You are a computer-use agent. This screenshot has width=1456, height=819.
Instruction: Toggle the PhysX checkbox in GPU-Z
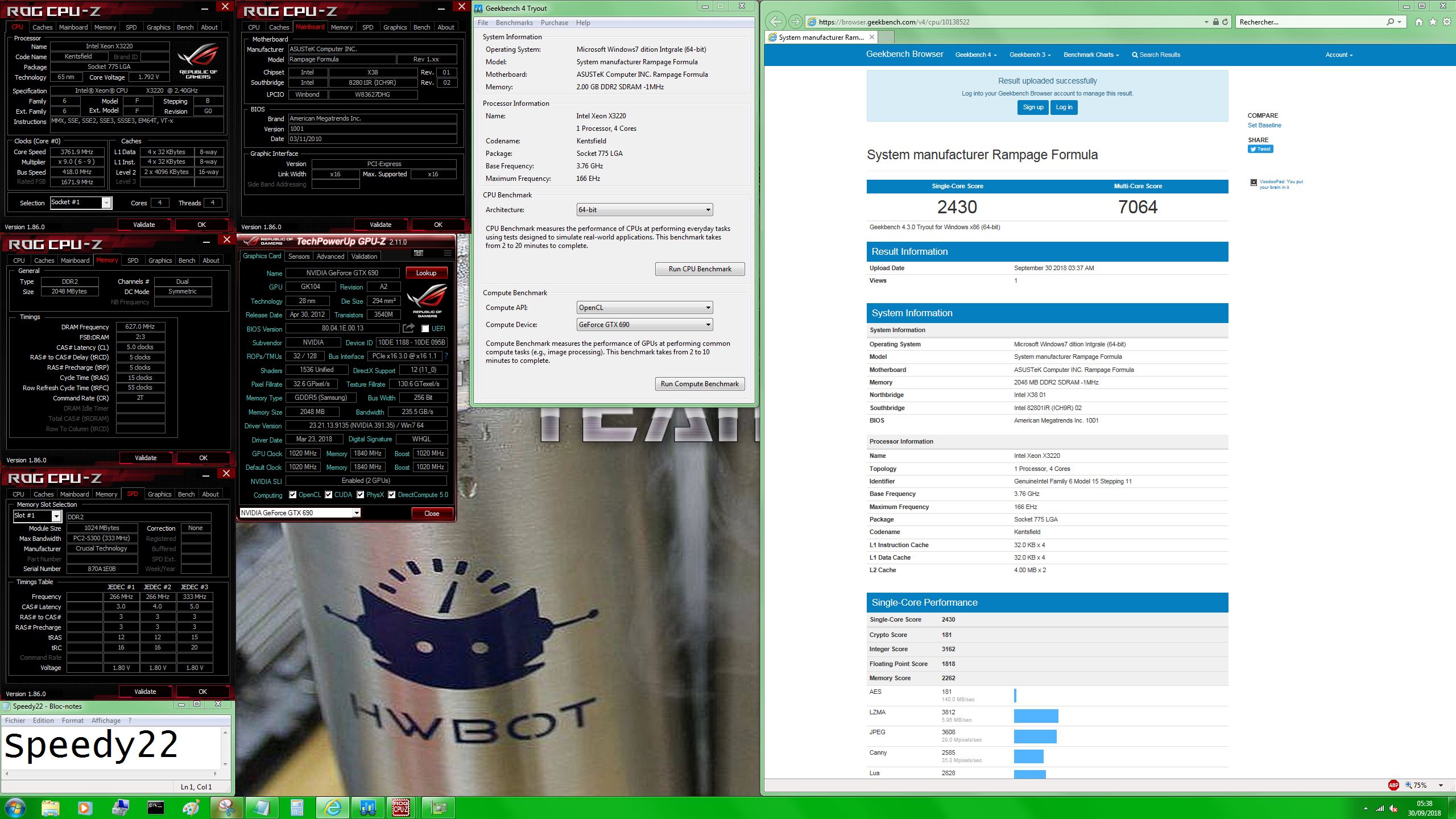click(360, 495)
